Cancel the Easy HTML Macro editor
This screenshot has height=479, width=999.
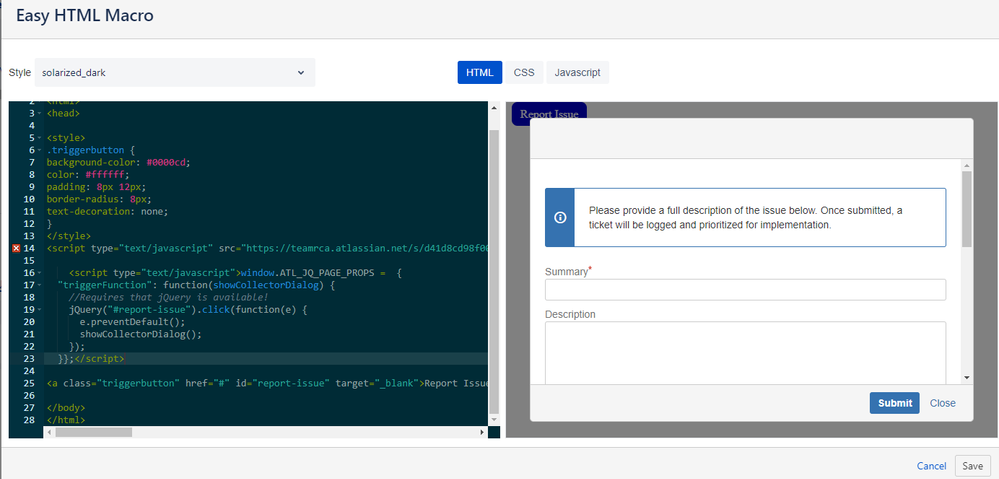pos(931,466)
